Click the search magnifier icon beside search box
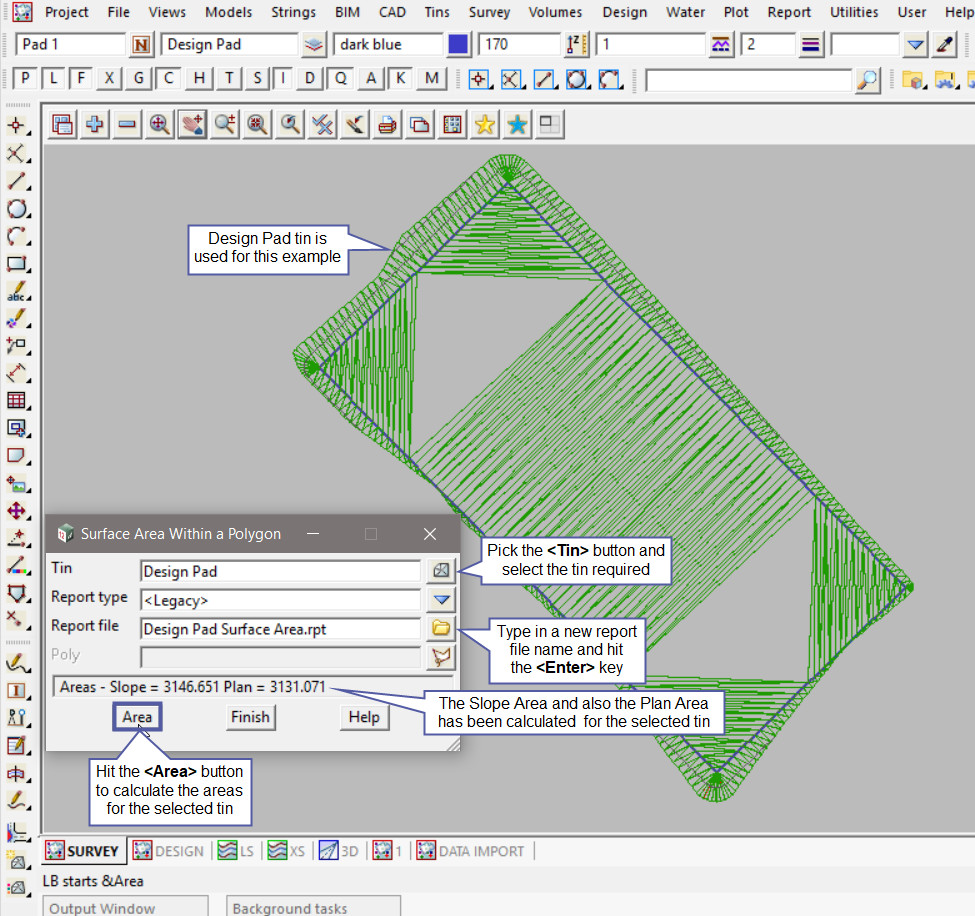This screenshot has height=916, width=975. (869, 80)
